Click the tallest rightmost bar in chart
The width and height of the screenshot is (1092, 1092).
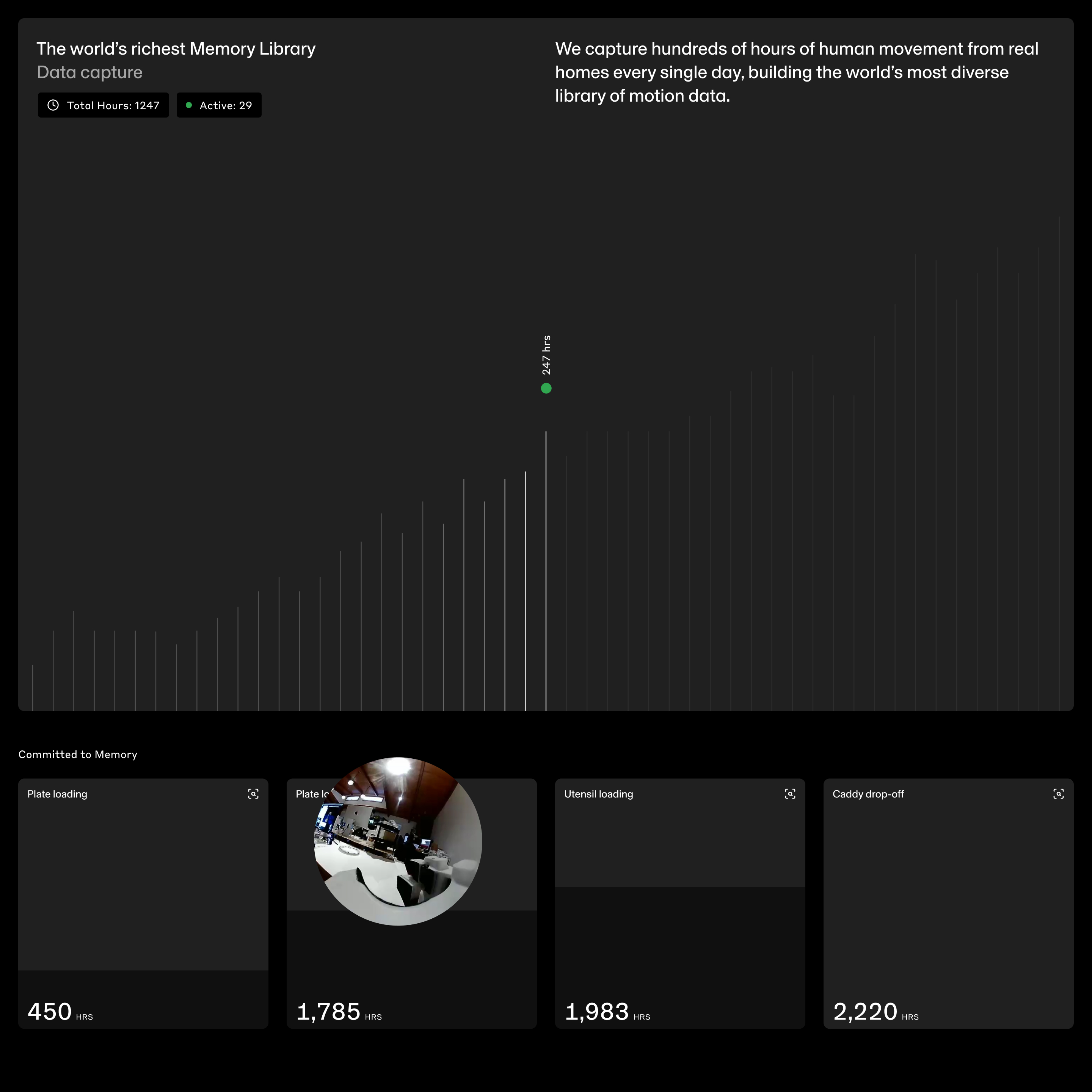click(x=1059, y=463)
